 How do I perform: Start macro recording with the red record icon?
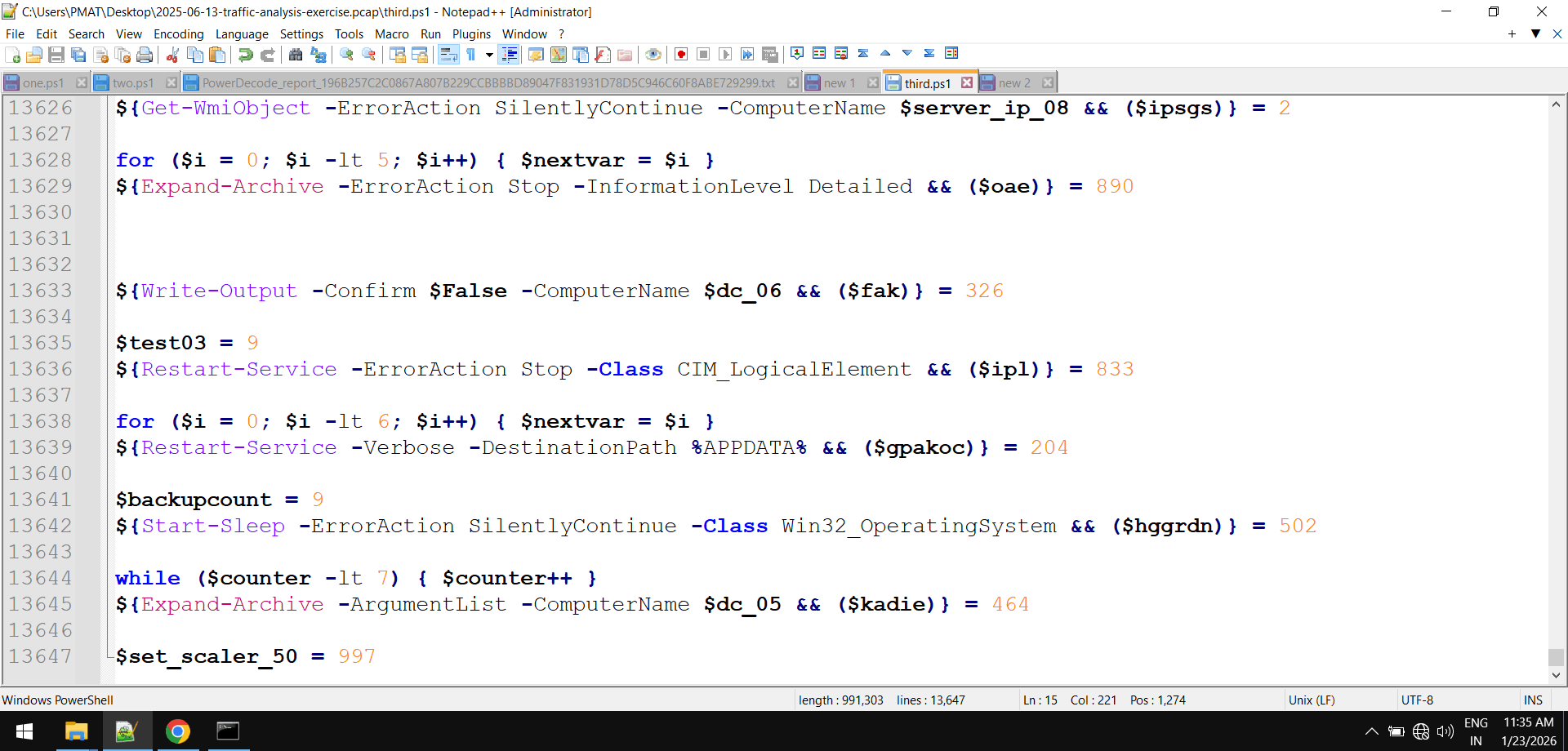[x=680, y=54]
